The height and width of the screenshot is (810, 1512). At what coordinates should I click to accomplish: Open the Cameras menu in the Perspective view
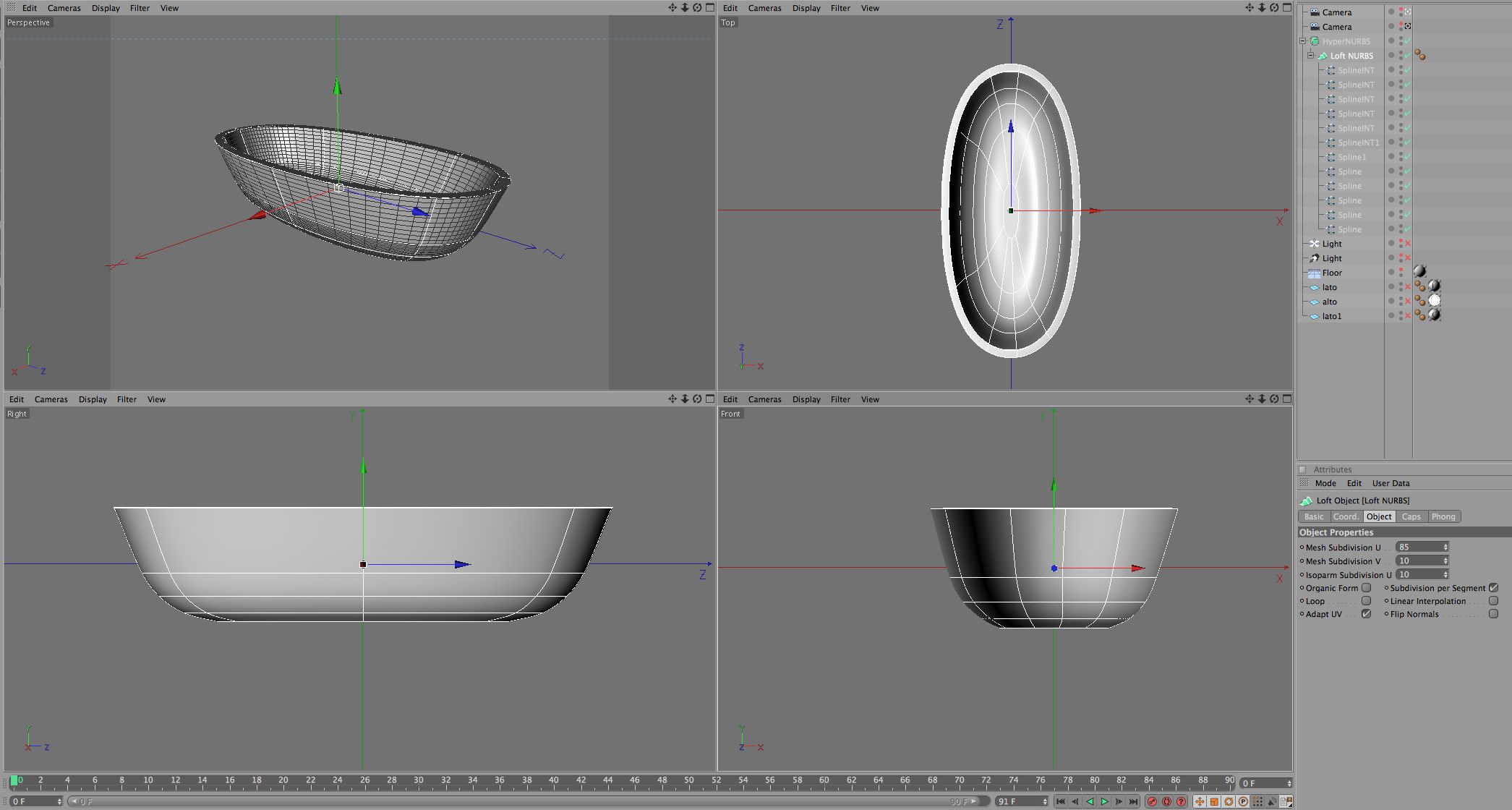64,8
